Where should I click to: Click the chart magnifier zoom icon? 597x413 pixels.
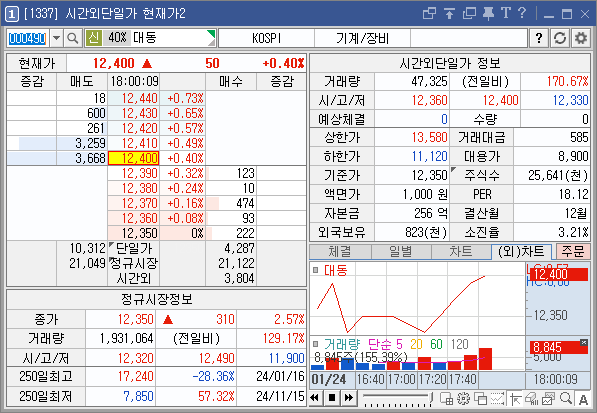(x=566, y=398)
